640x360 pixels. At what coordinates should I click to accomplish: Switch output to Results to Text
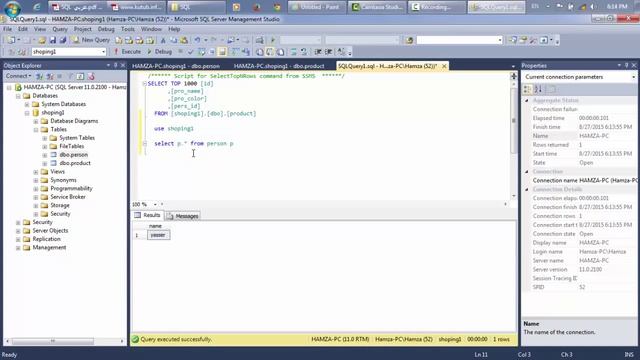point(260,52)
